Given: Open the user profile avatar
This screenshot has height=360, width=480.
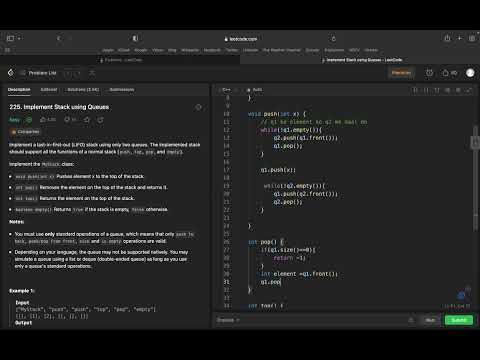Looking at the screenshot, I should click(x=470, y=73).
